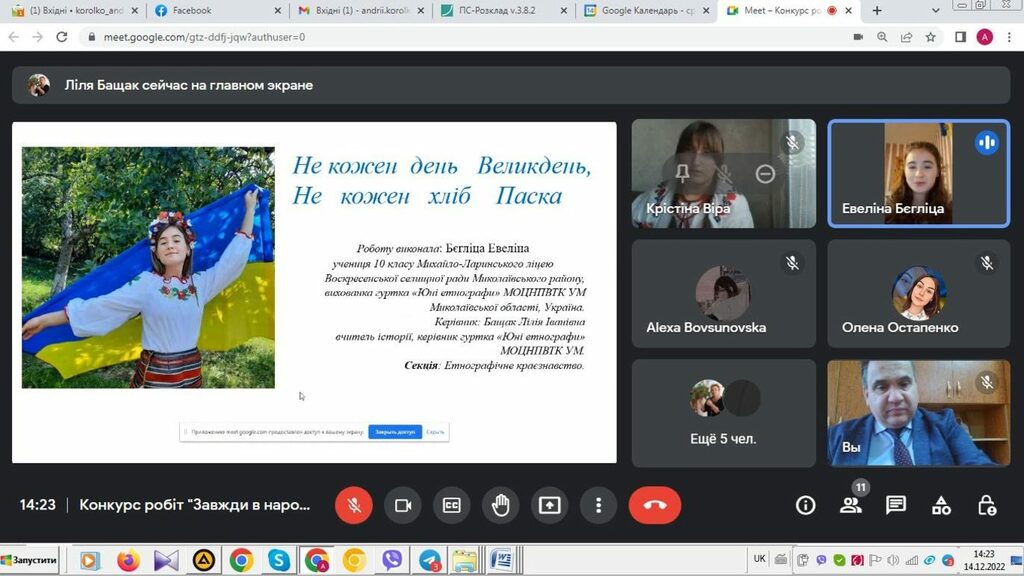Screen dimensions: 1024x576
Task: Show the participants list
Action: pos(851,505)
